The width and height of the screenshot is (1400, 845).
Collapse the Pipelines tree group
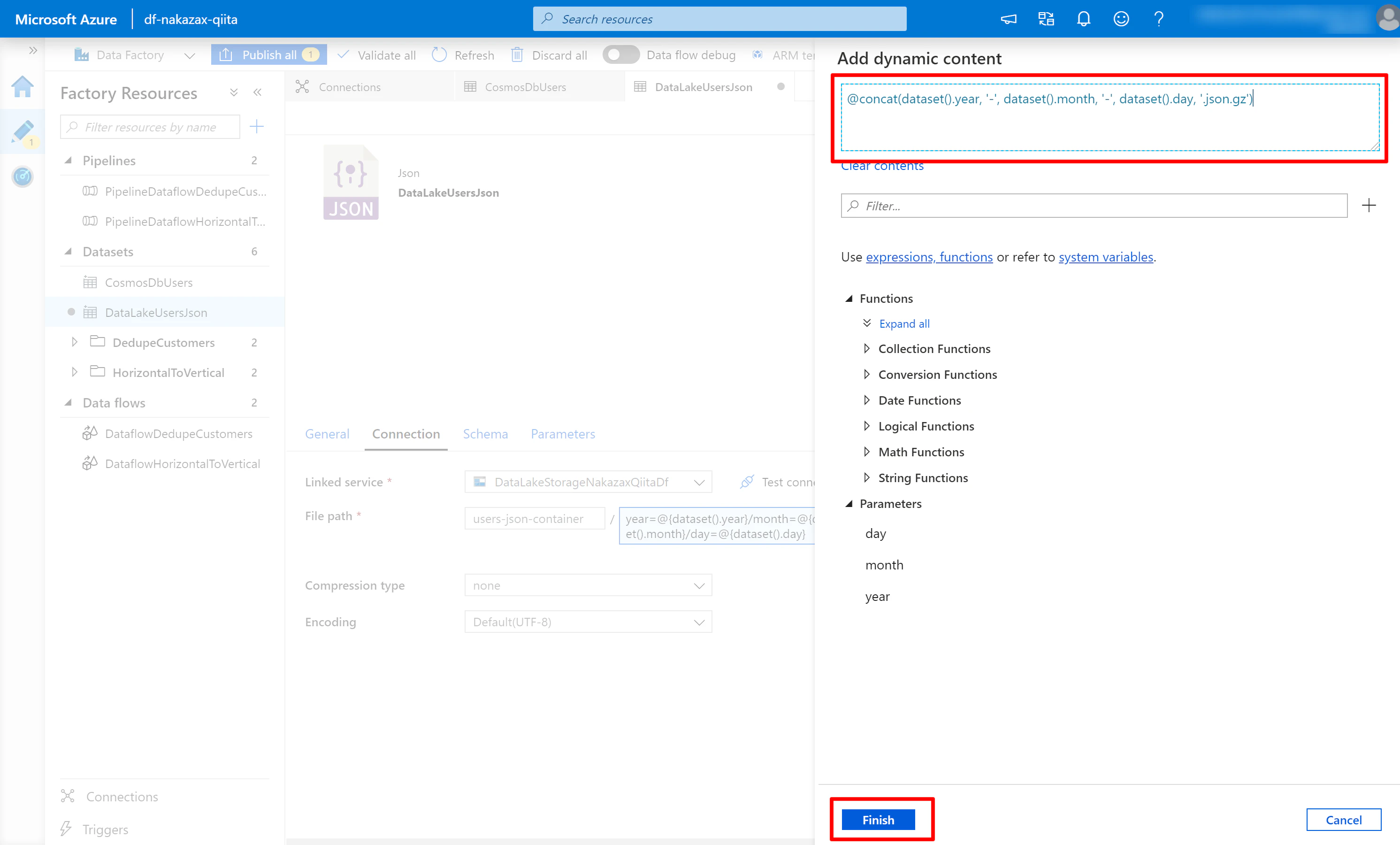tap(68, 160)
